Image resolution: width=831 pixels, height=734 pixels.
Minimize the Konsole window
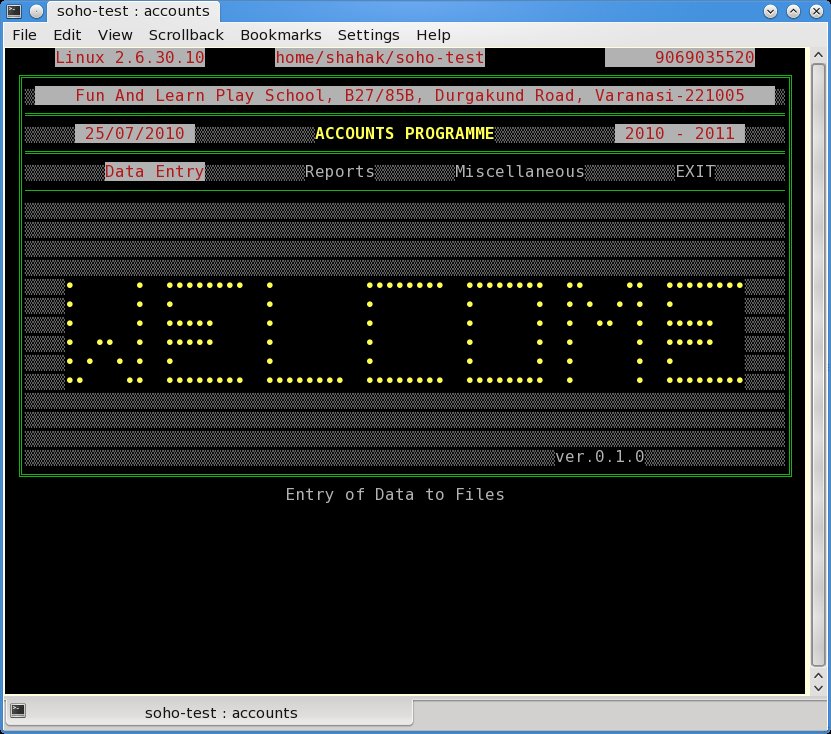pos(771,11)
